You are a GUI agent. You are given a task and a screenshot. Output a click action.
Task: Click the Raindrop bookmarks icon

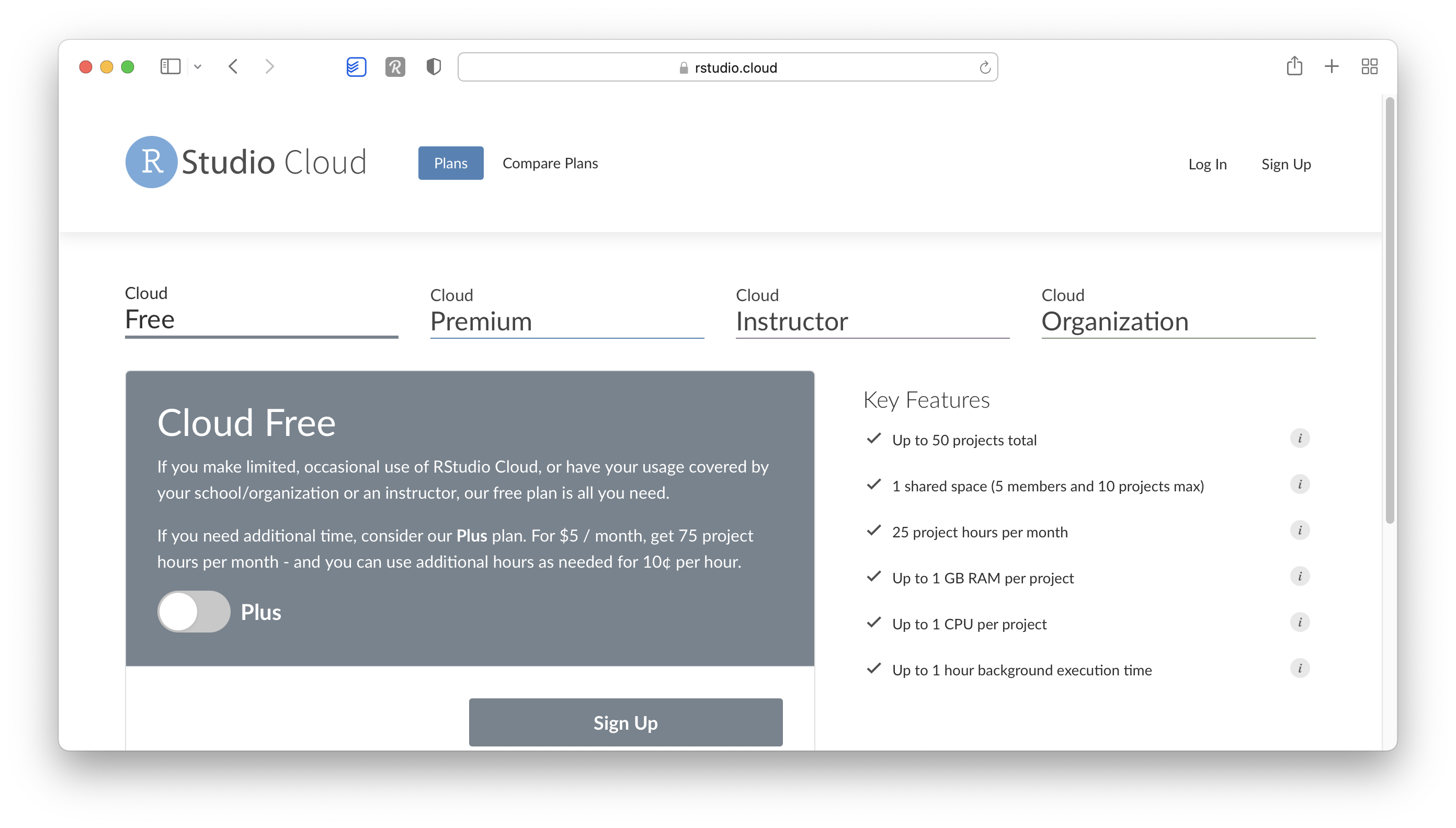pos(395,68)
